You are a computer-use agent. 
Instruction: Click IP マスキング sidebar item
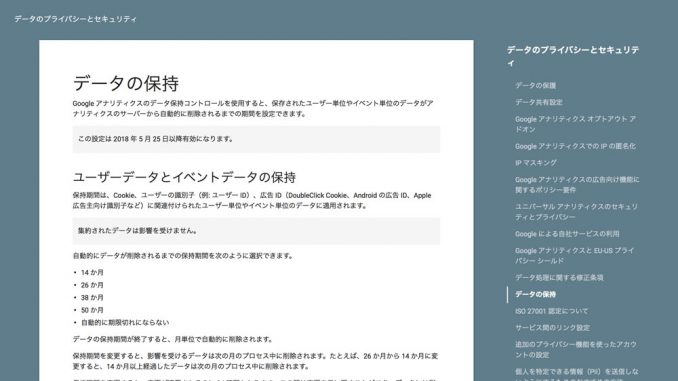point(536,163)
